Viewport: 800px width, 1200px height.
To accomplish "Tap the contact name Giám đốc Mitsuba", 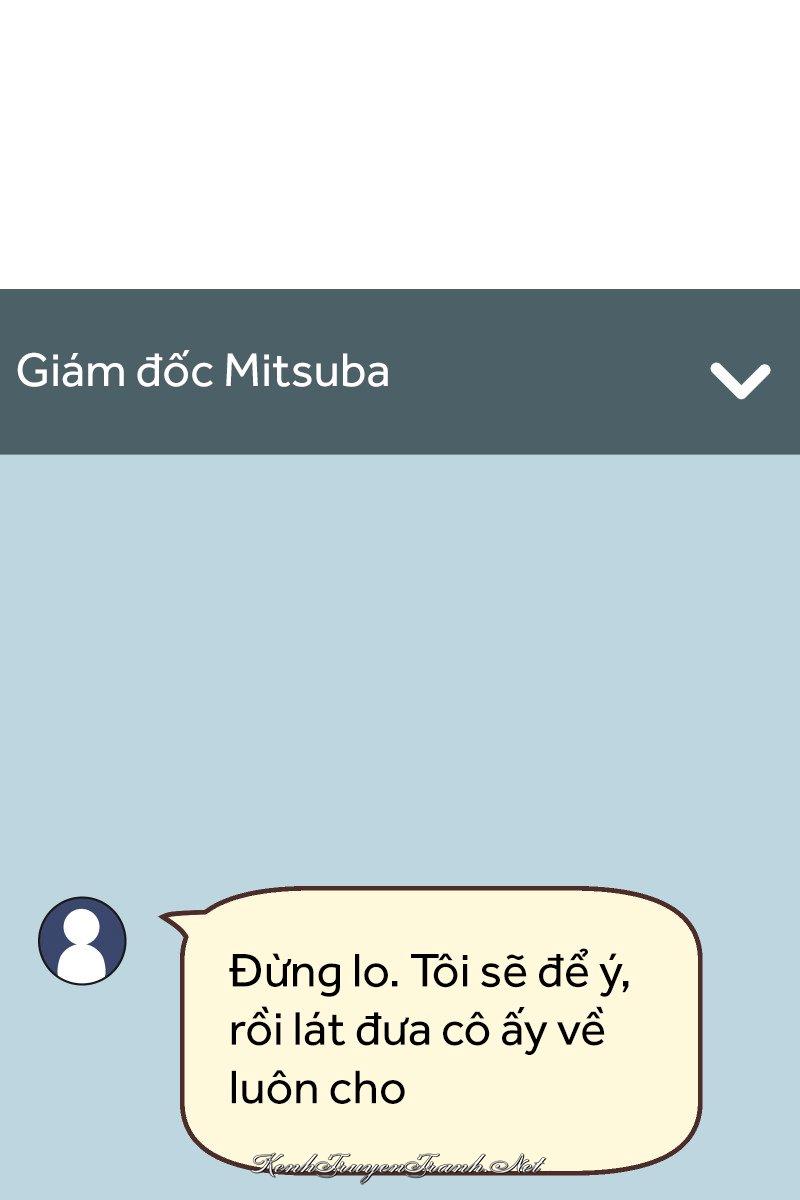I will click(203, 372).
